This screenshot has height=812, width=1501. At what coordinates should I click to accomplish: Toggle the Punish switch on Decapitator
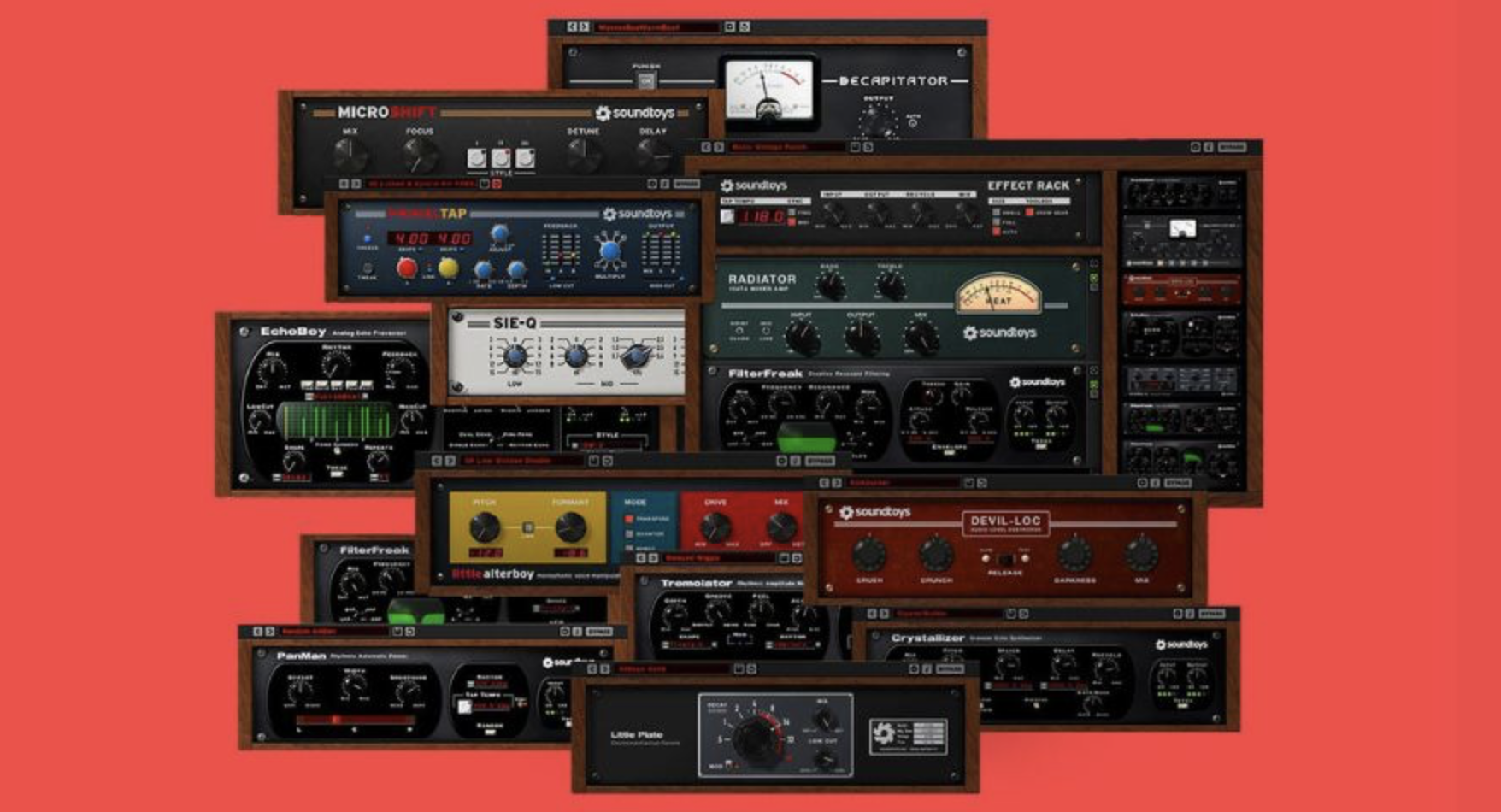pyautogui.click(x=646, y=81)
